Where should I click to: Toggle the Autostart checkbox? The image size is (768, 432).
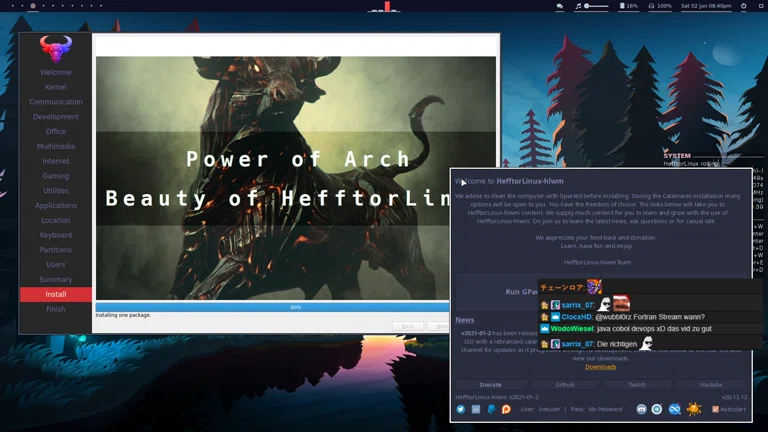click(716, 409)
